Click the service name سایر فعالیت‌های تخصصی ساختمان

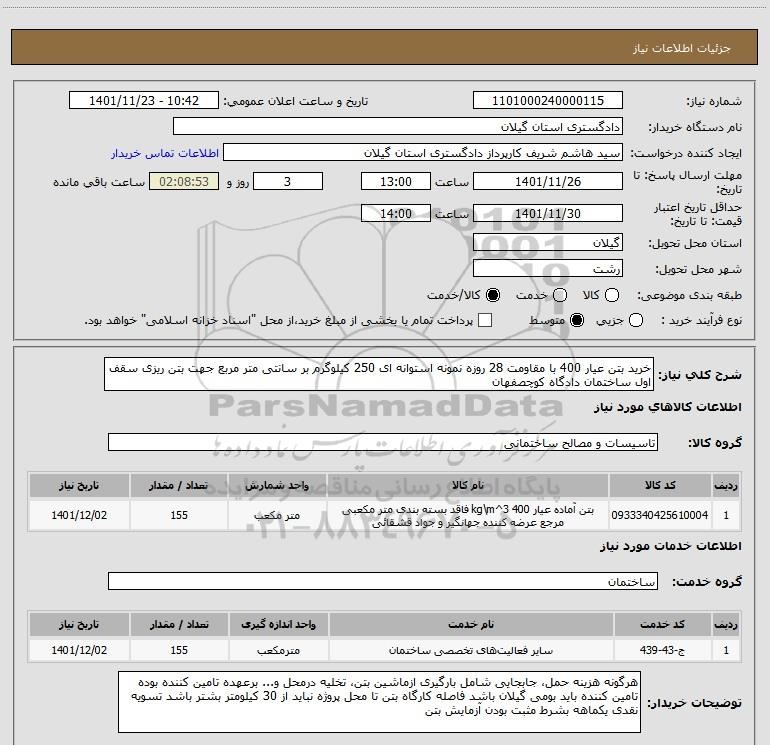471,650
